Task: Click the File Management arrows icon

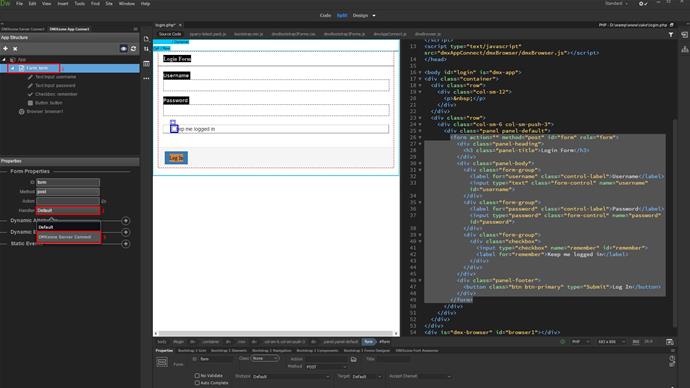Action: pos(146,49)
